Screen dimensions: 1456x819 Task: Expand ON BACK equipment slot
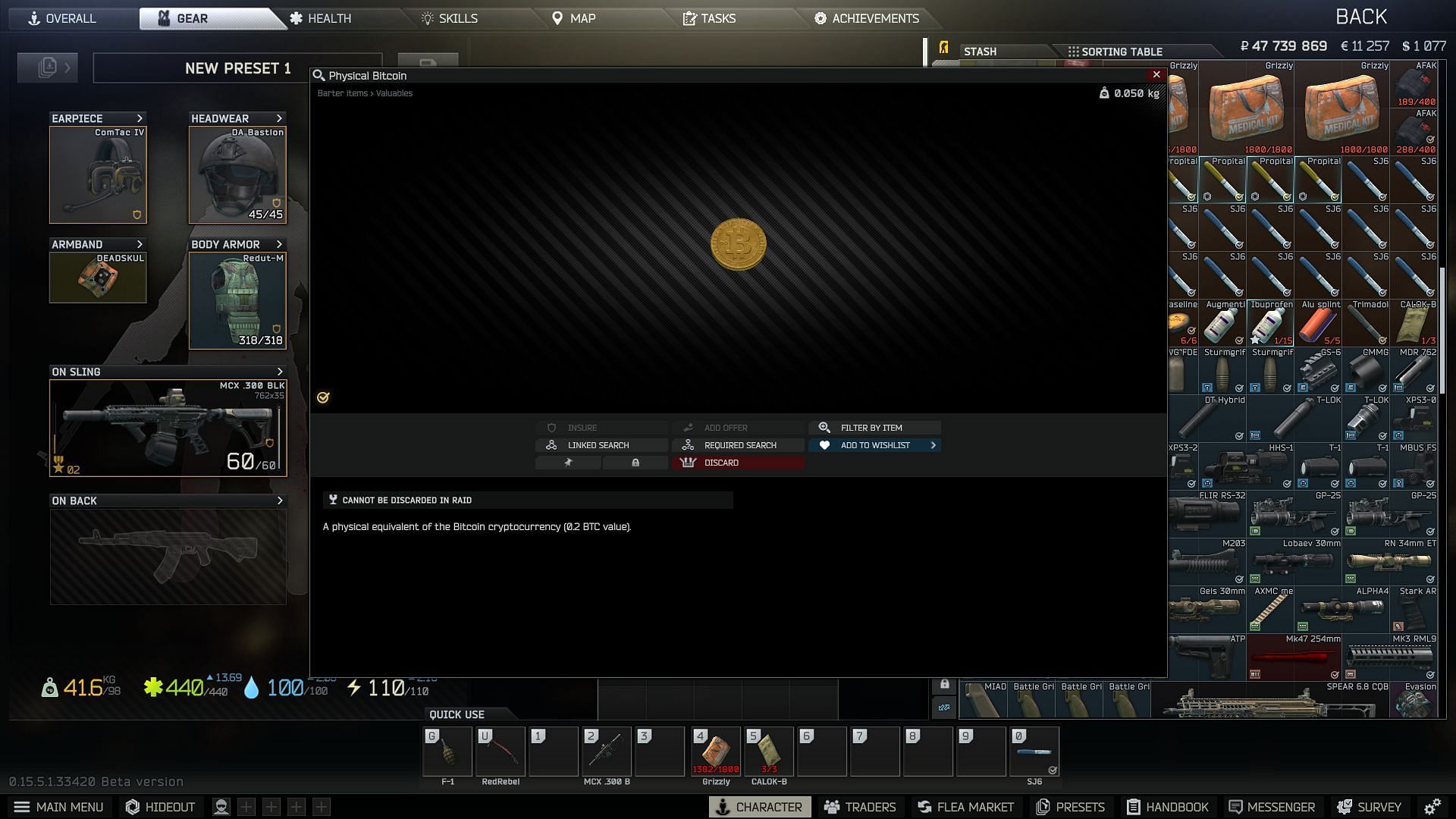[x=281, y=500]
